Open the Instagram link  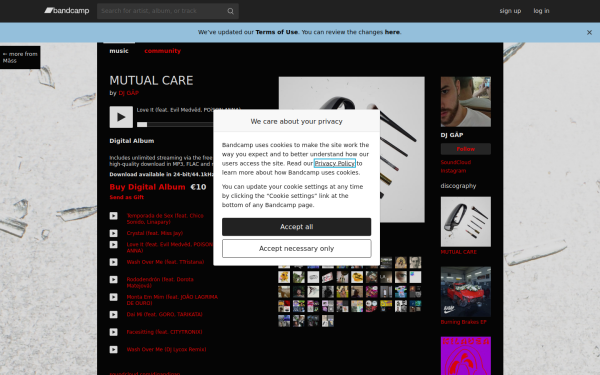[453, 171]
